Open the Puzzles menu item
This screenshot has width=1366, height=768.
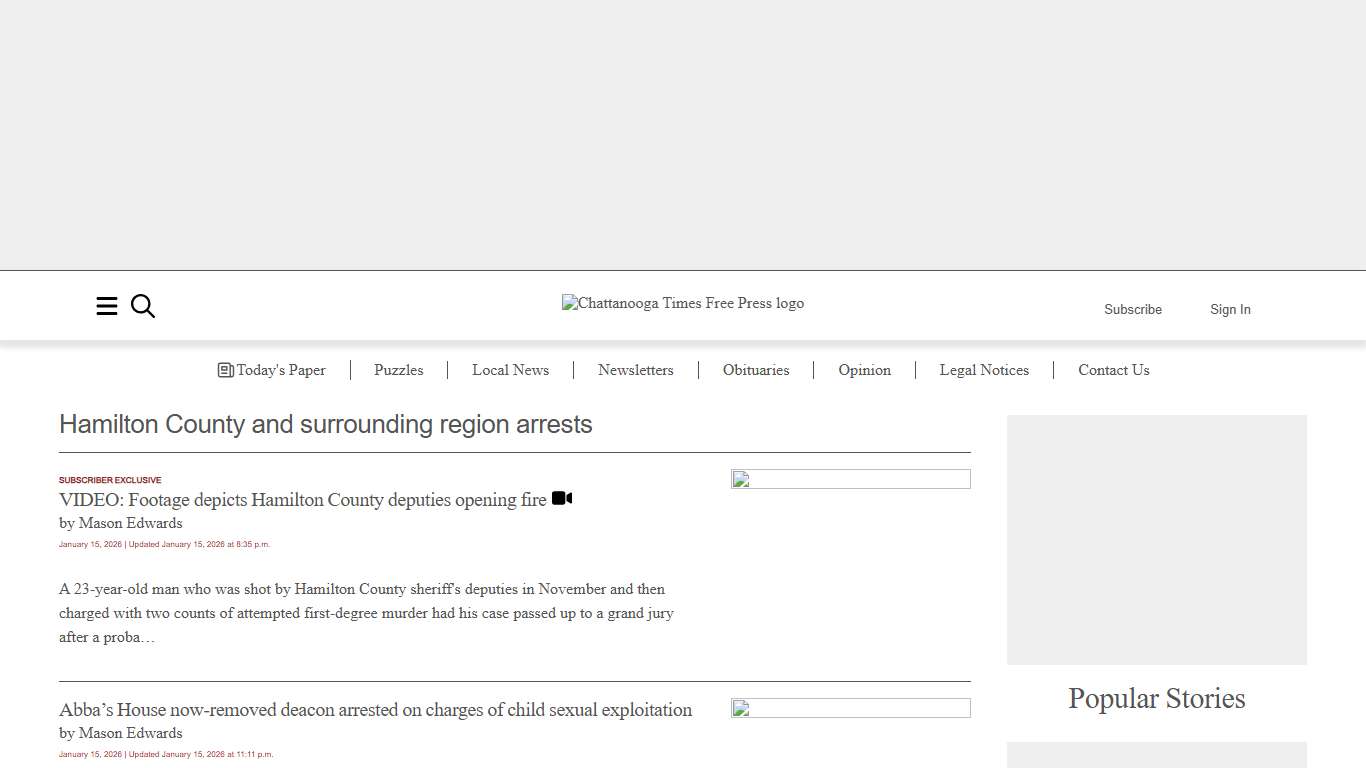coord(398,370)
